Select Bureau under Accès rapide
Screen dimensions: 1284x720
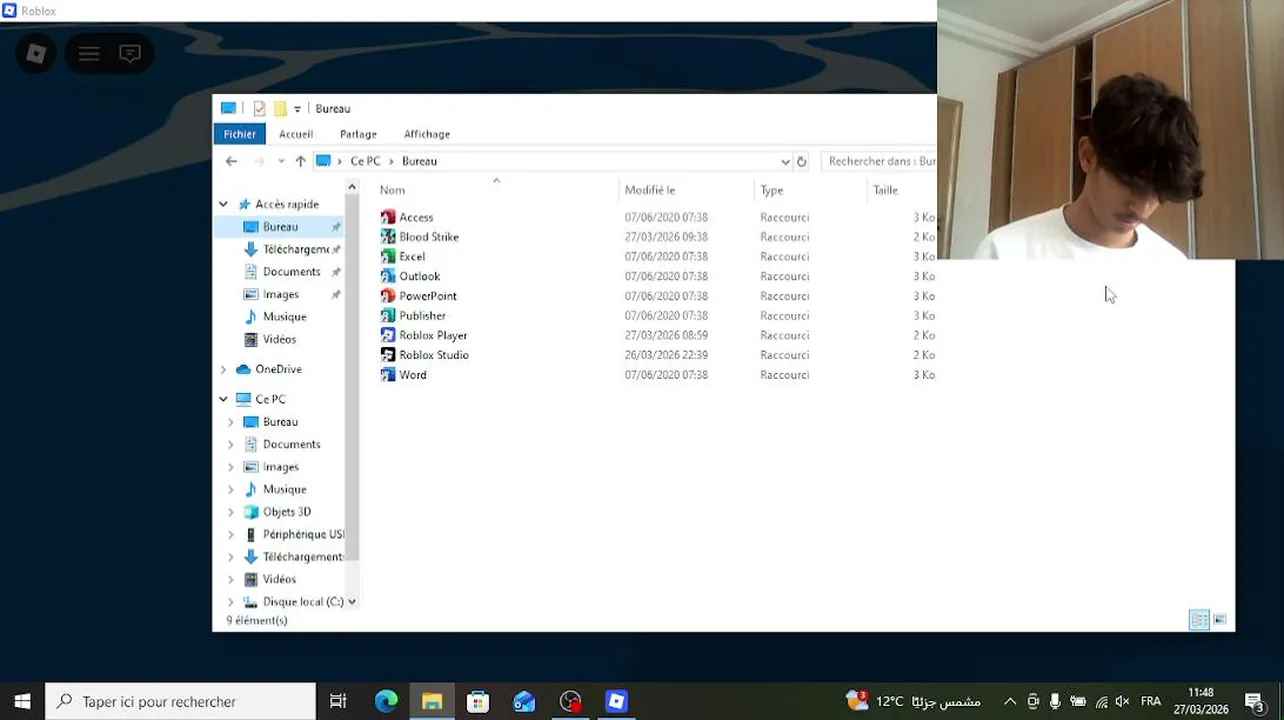pyautogui.click(x=280, y=227)
